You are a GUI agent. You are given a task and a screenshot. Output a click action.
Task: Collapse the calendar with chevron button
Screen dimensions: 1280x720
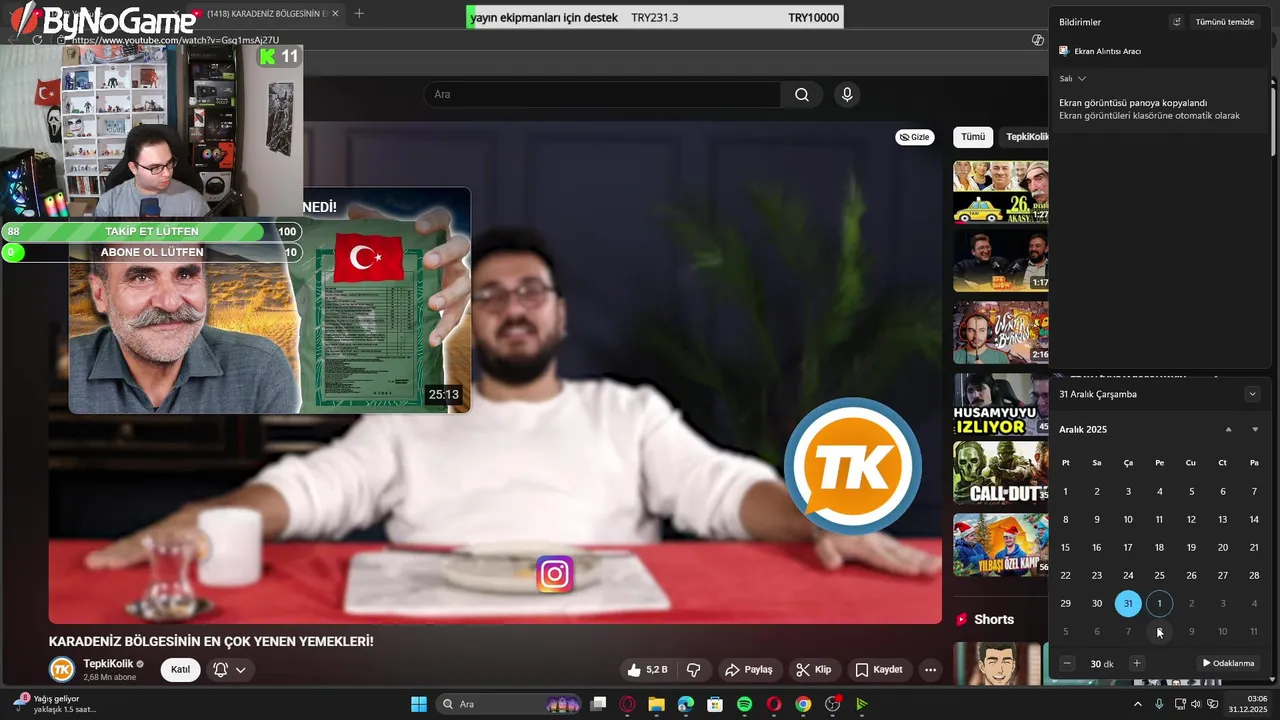click(x=1252, y=394)
